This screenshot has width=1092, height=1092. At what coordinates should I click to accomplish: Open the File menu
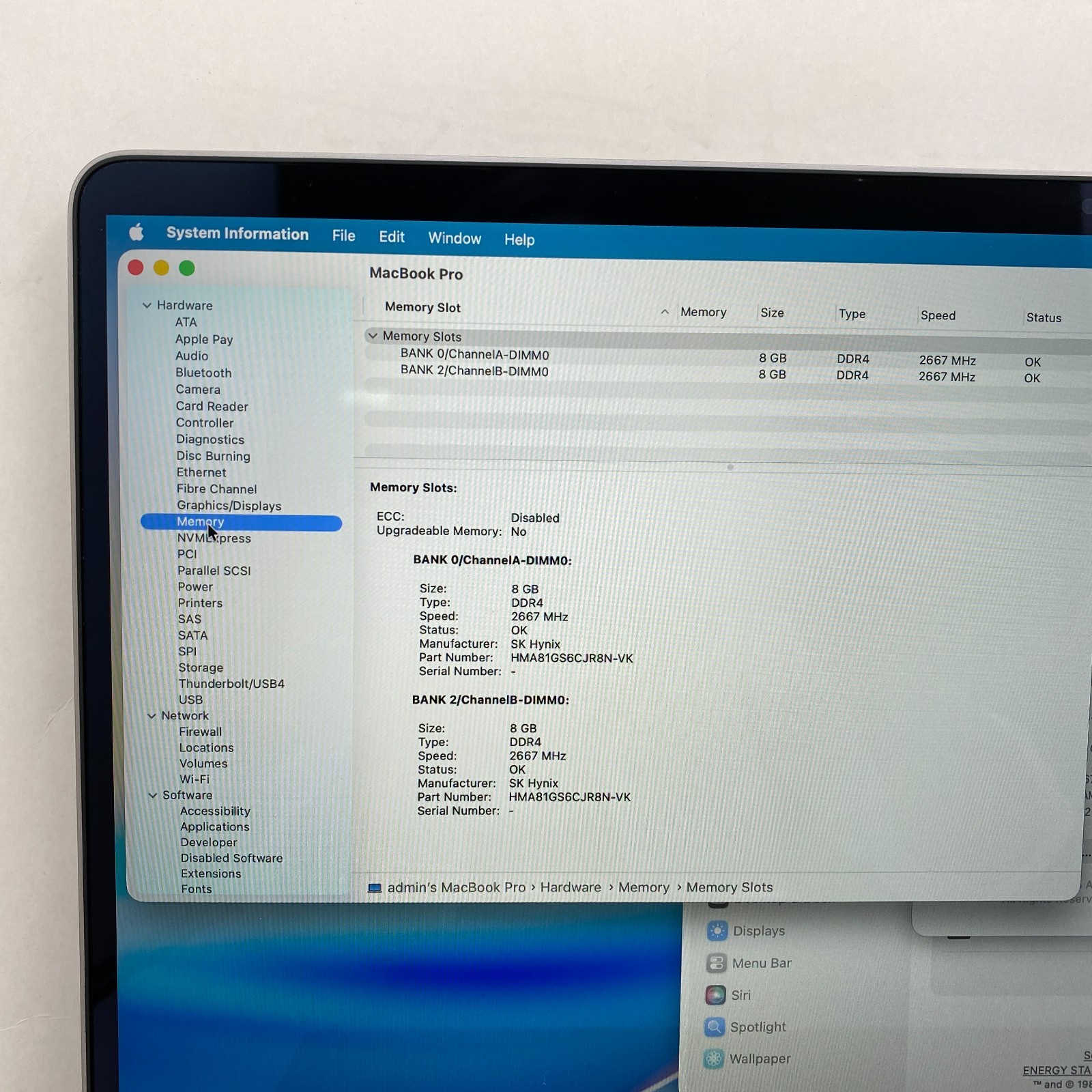click(344, 235)
